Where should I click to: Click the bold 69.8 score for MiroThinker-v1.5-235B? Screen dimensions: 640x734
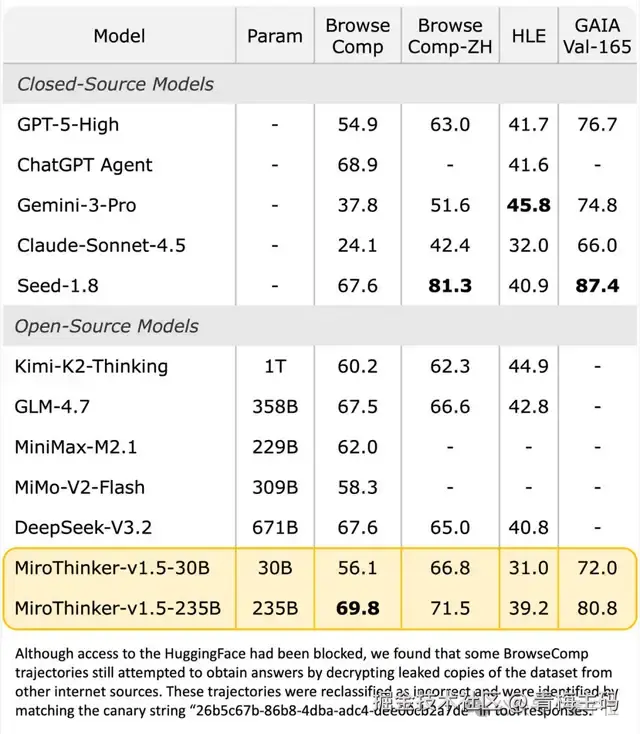click(x=357, y=608)
